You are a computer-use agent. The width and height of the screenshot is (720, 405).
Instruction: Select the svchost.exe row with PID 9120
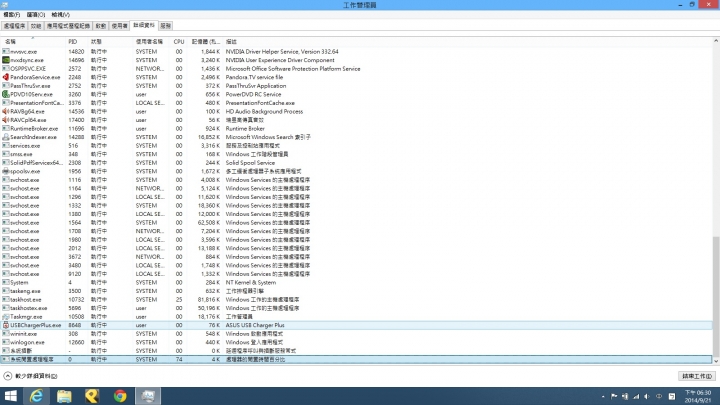[x=356, y=274]
